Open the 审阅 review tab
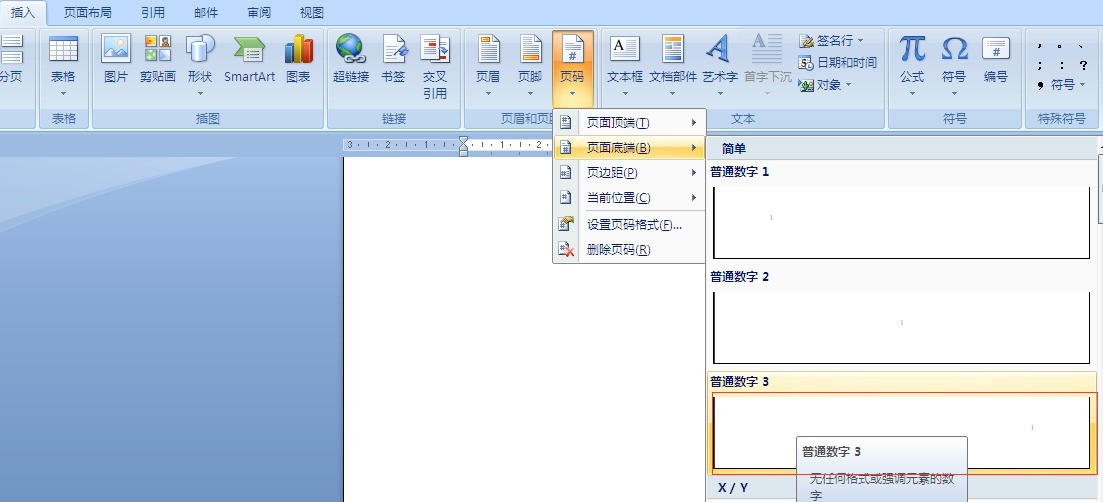The height and width of the screenshot is (502, 1103). click(259, 13)
